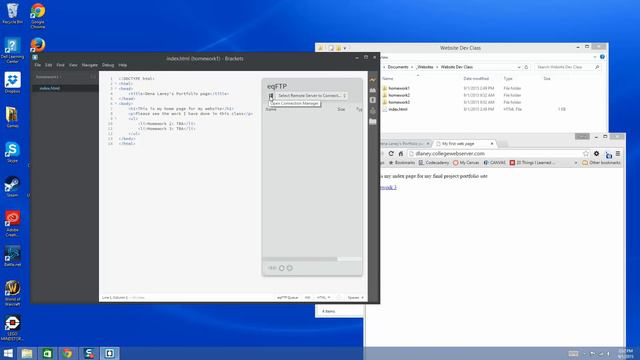Screen dimensions: 640x360
Task: Bookmark page with Chrome star icon
Action: pos(586,153)
